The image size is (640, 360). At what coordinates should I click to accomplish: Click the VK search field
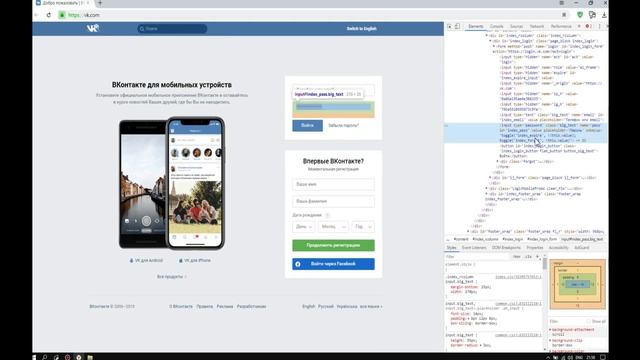point(172,29)
